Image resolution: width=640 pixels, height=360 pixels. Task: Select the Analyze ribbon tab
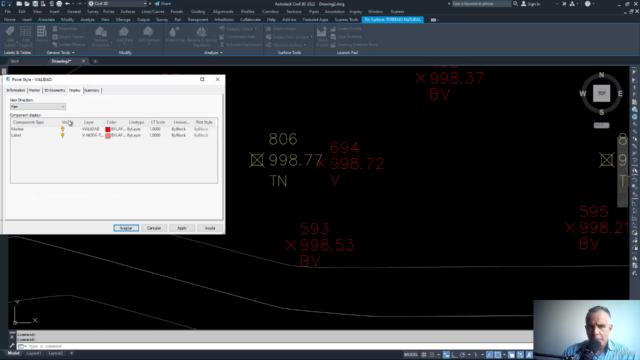pos(87,20)
